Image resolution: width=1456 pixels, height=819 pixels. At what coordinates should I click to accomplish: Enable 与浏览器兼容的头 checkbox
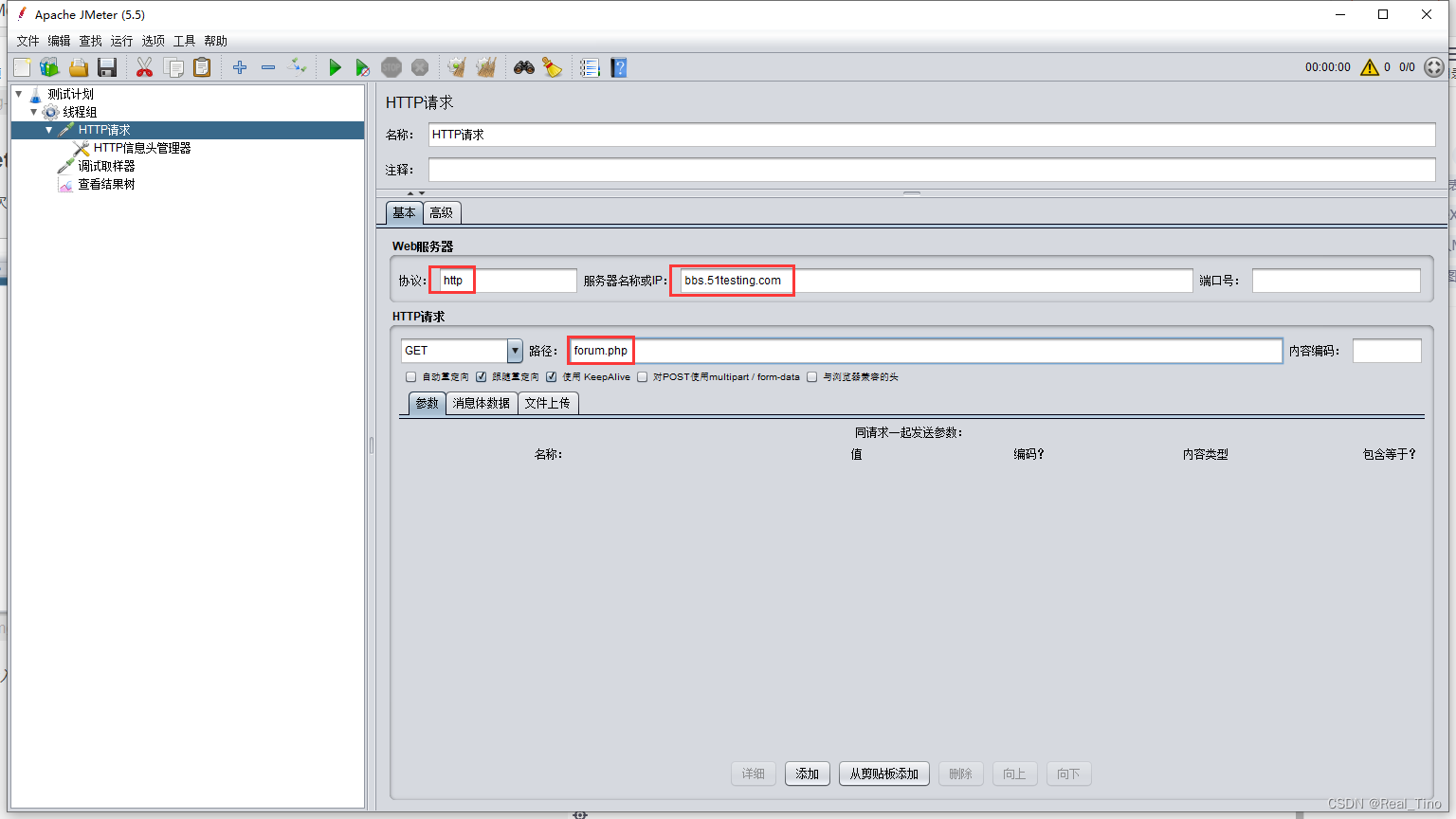(812, 377)
